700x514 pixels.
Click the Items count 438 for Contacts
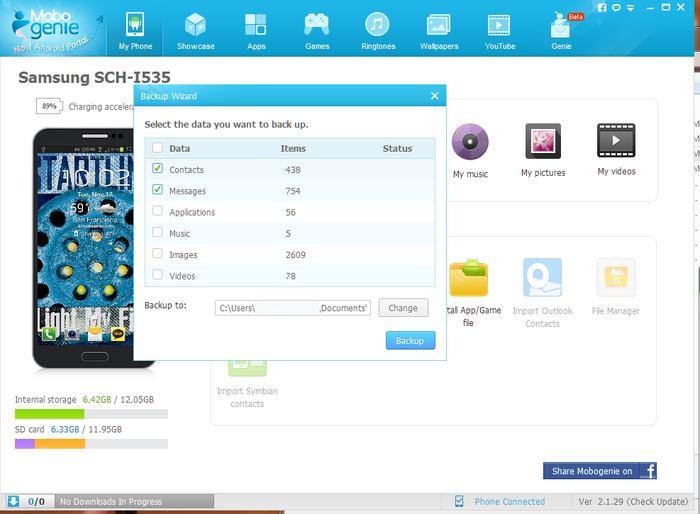293,170
